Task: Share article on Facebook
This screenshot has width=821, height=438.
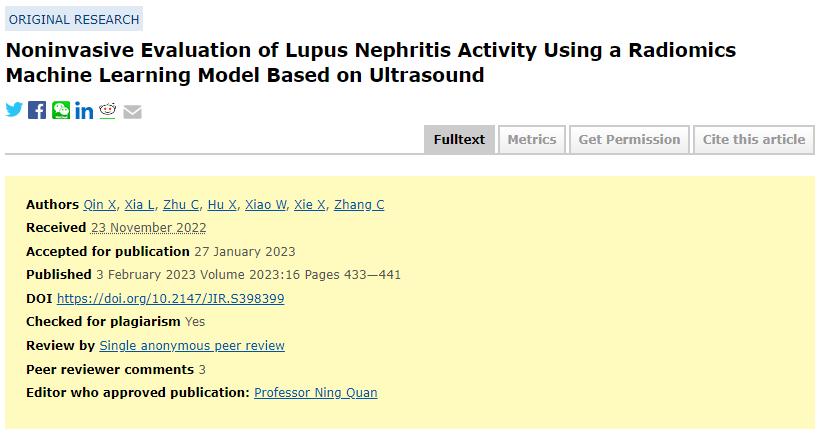Action: tap(37, 110)
